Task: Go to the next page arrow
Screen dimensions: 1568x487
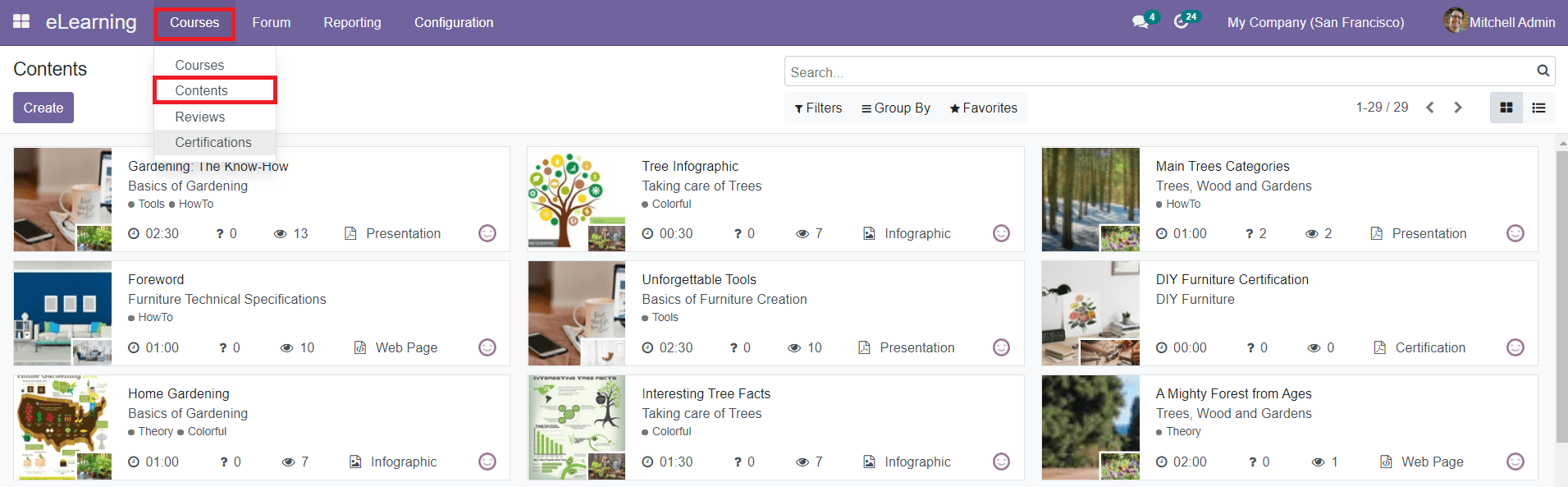Action: (x=1458, y=108)
